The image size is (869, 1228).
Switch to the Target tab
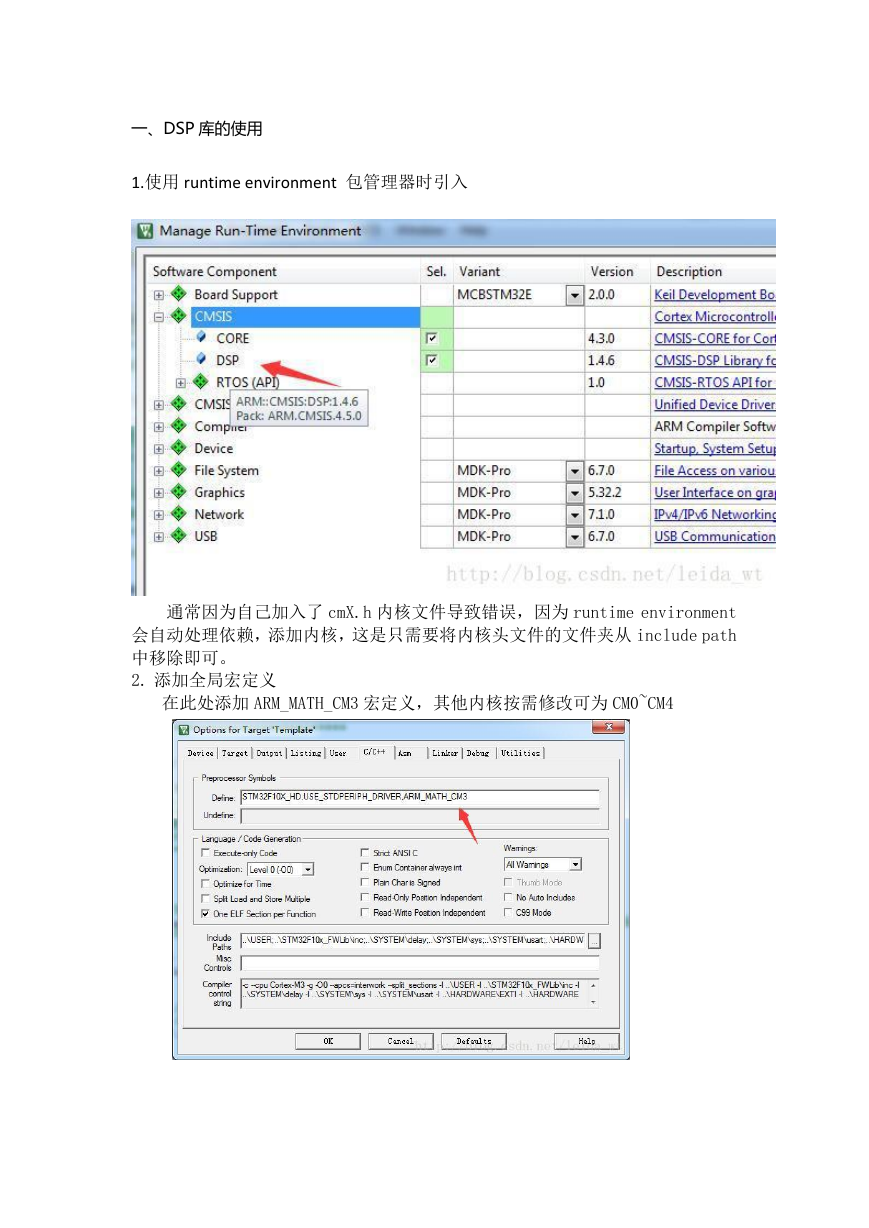(x=235, y=753)
